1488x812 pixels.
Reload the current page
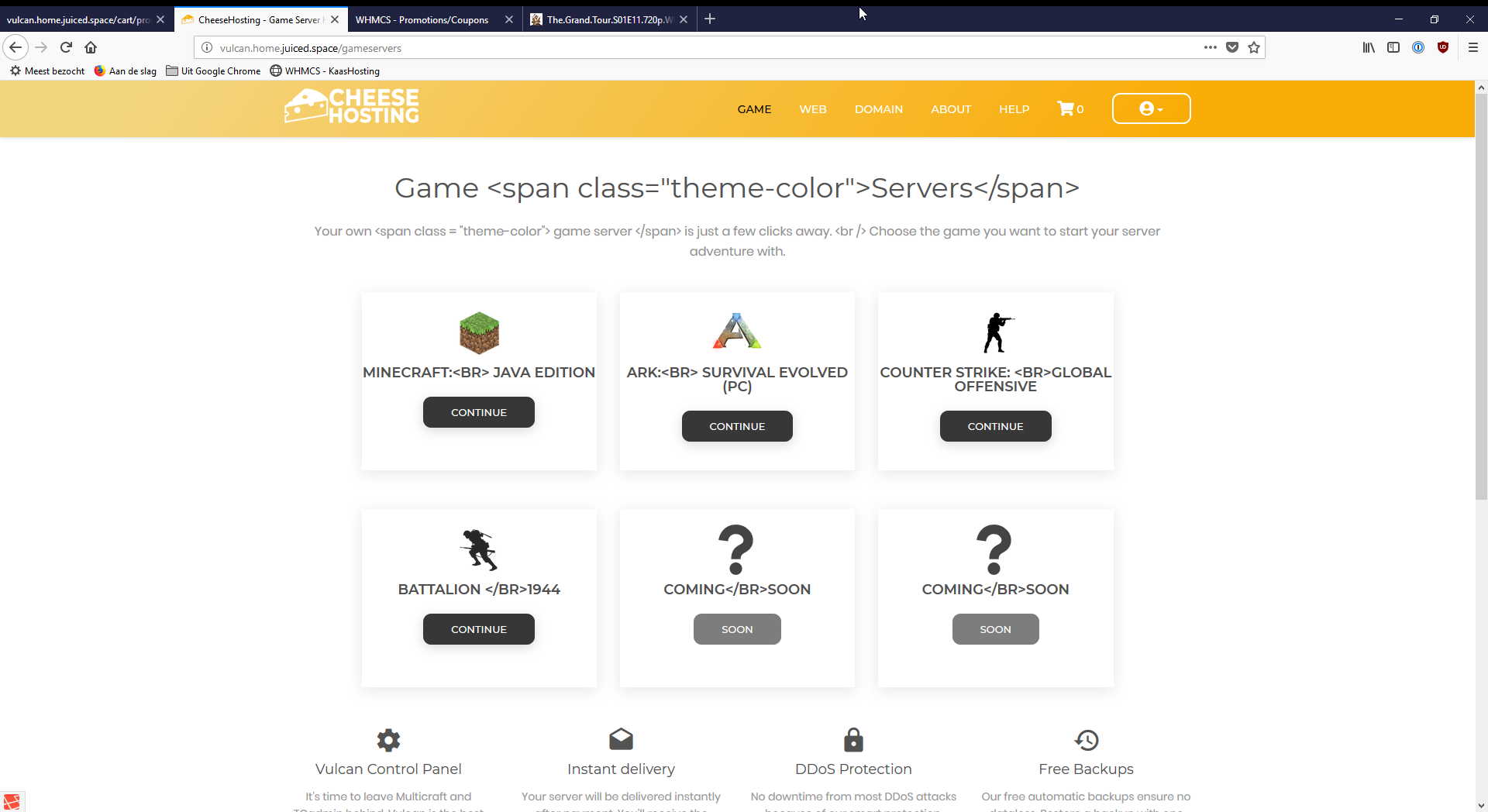click(66, 48)
